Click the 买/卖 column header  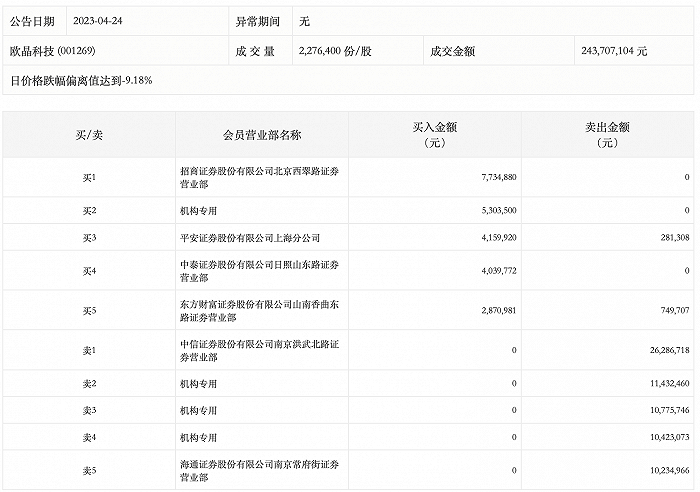pos(89,135)
